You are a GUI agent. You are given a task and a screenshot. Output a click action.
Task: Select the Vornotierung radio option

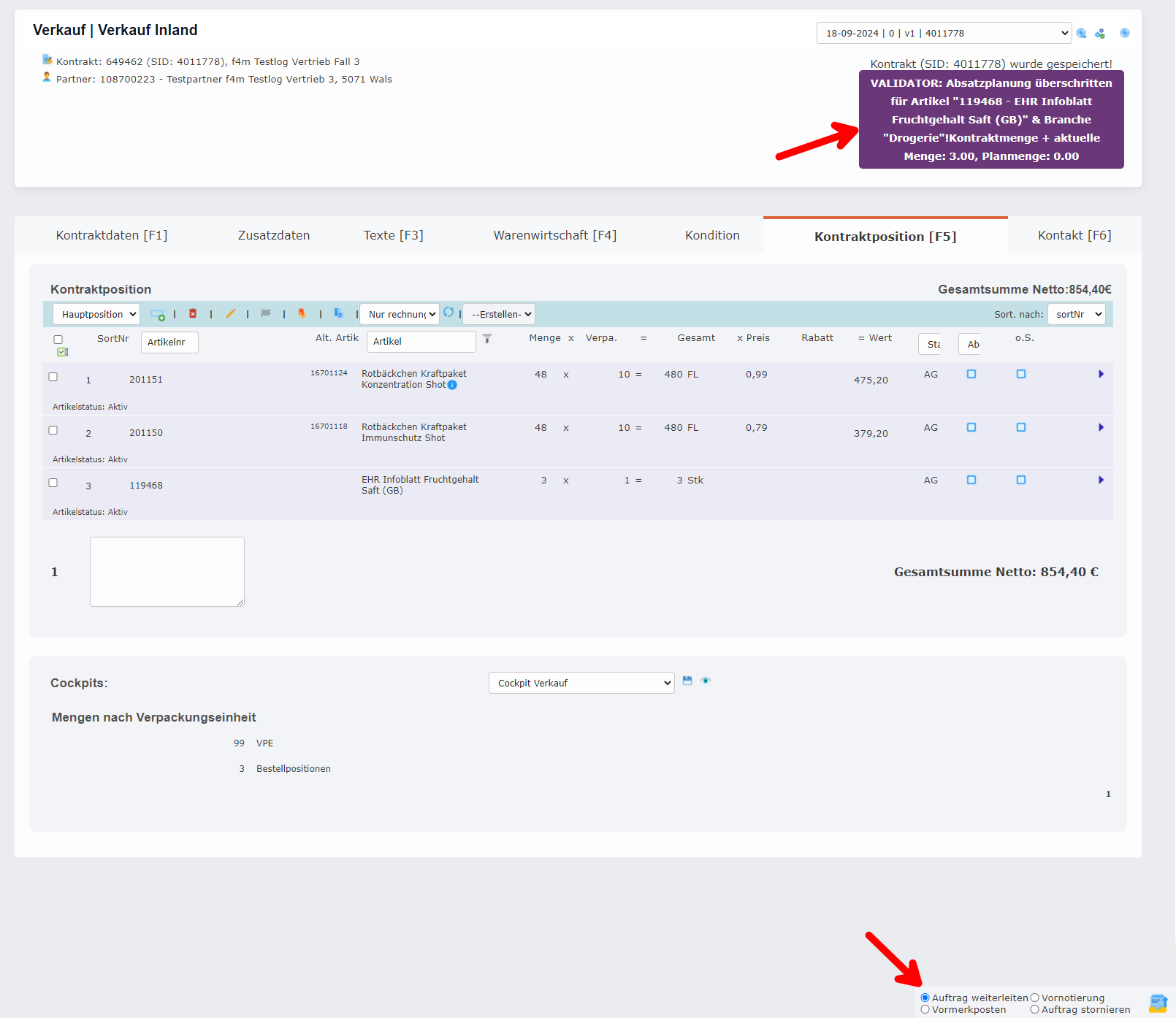pos(1035,998)
